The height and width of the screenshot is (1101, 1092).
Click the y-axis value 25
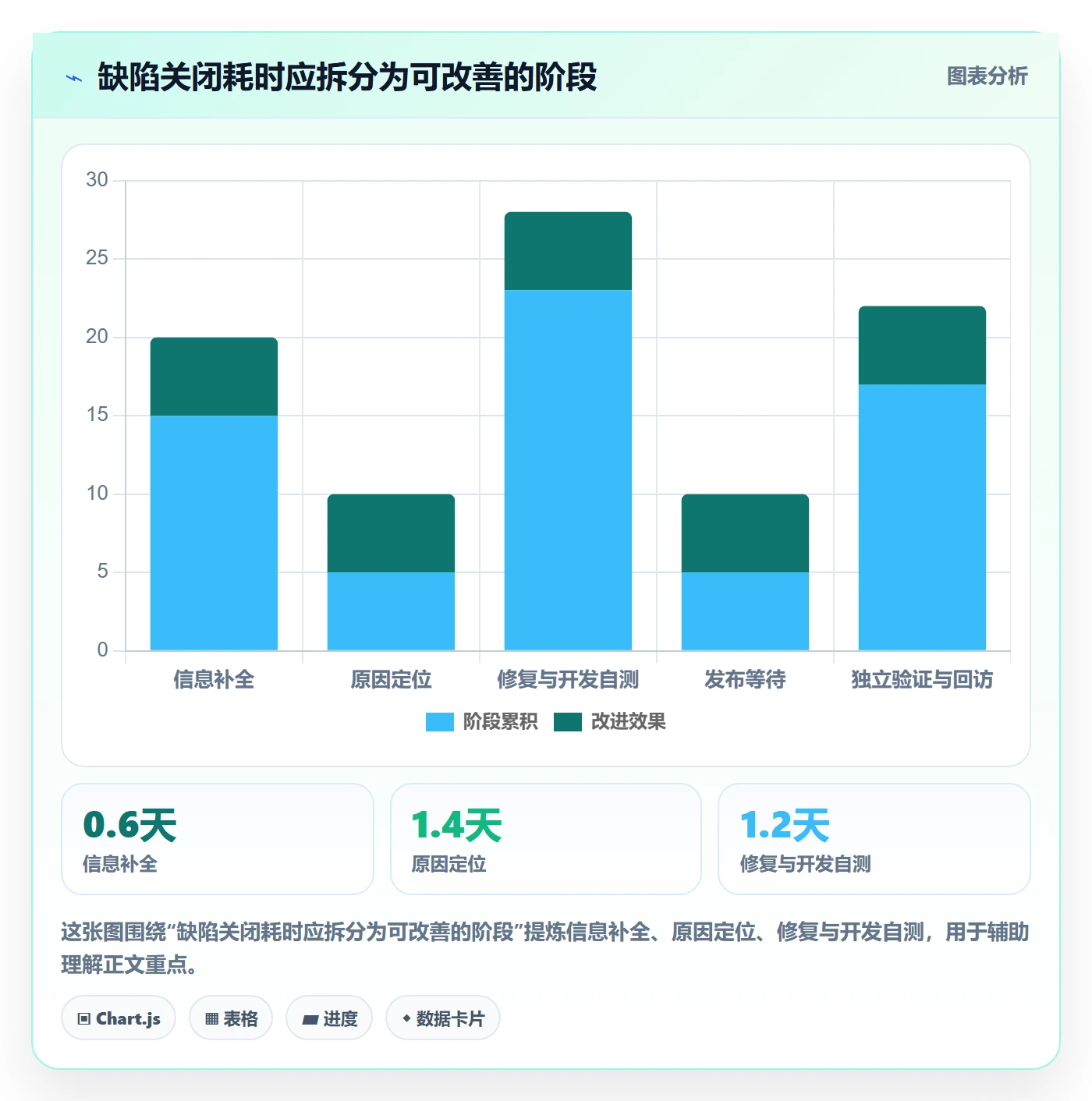tap(97, 258)
